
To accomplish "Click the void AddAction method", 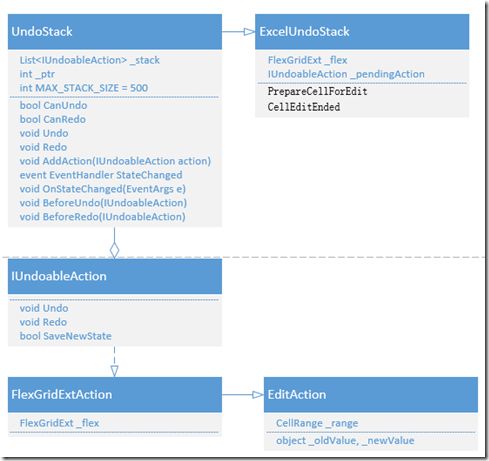I will coord(115,161).
